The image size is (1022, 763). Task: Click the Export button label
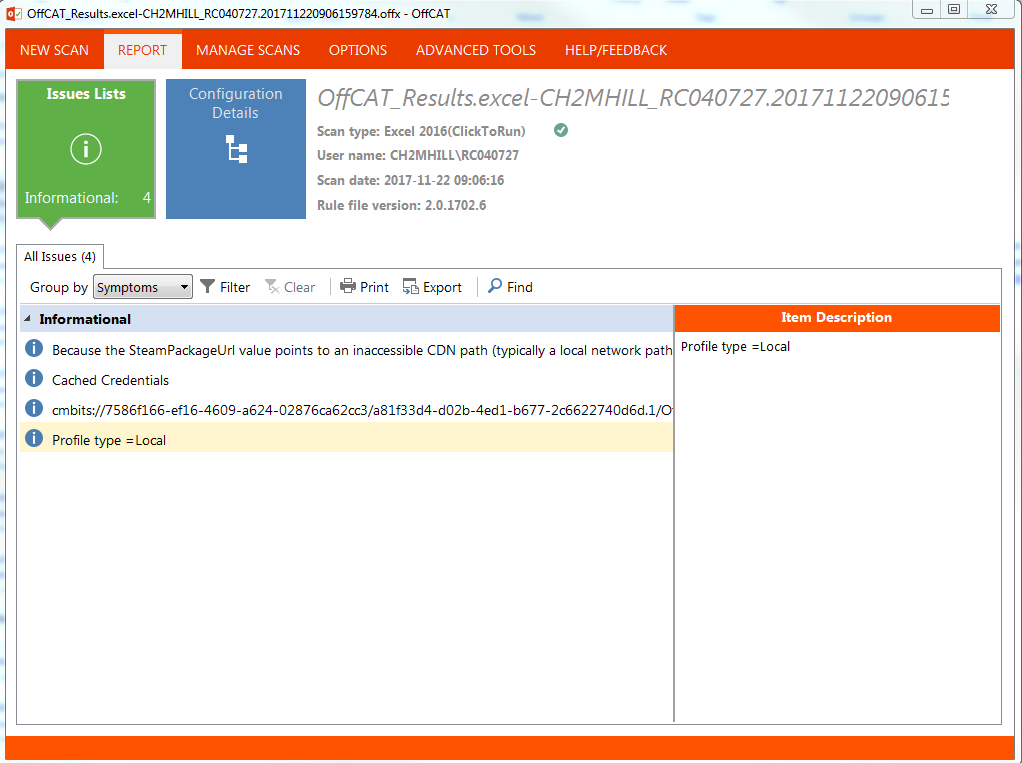point(442,287)
